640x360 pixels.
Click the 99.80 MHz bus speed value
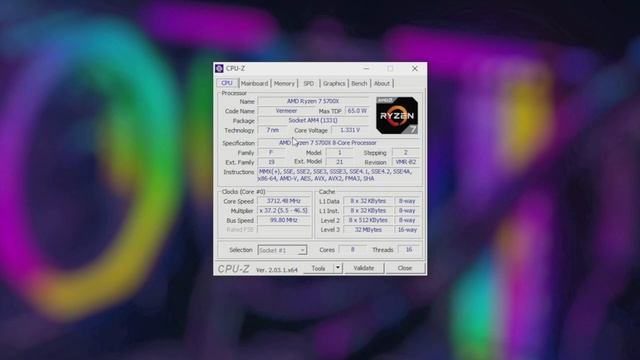tap(284, 220)
